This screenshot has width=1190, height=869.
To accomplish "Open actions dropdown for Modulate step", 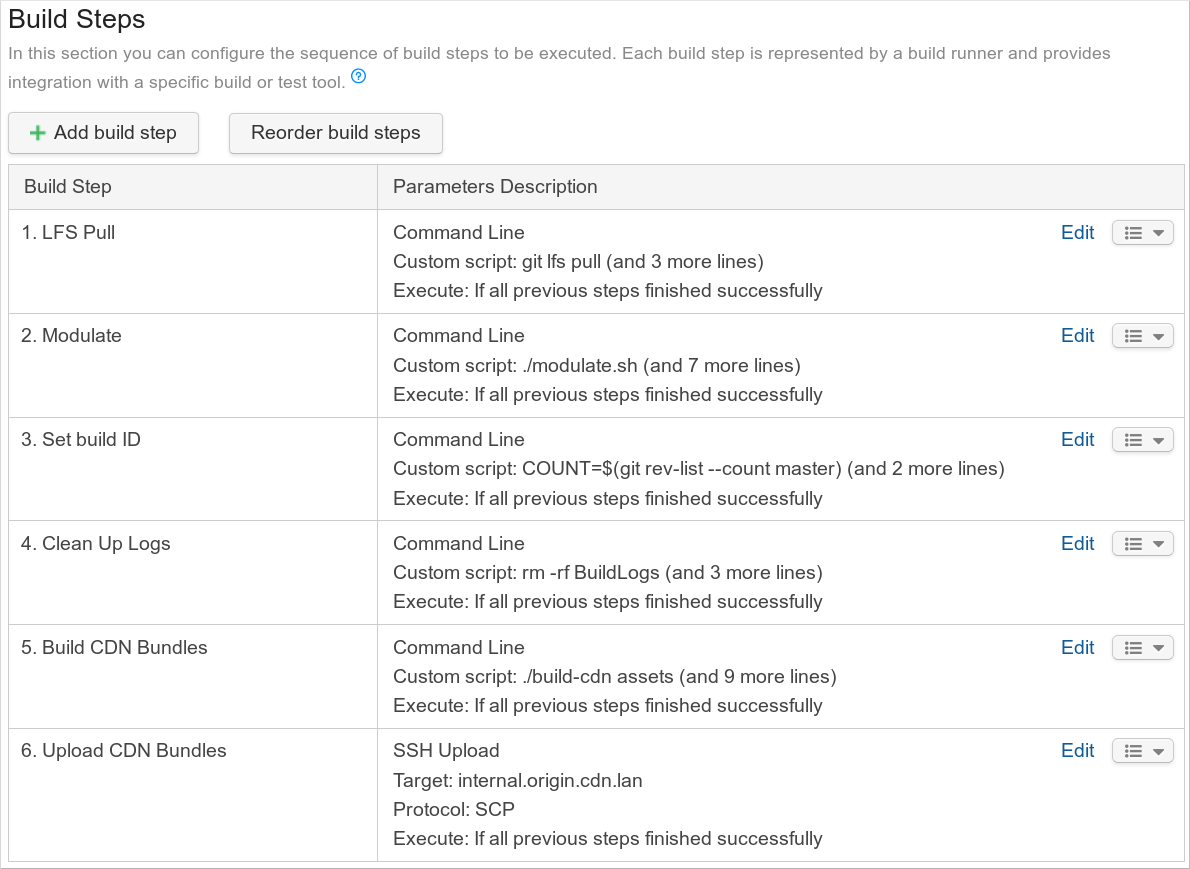I will pos(1142,337).
